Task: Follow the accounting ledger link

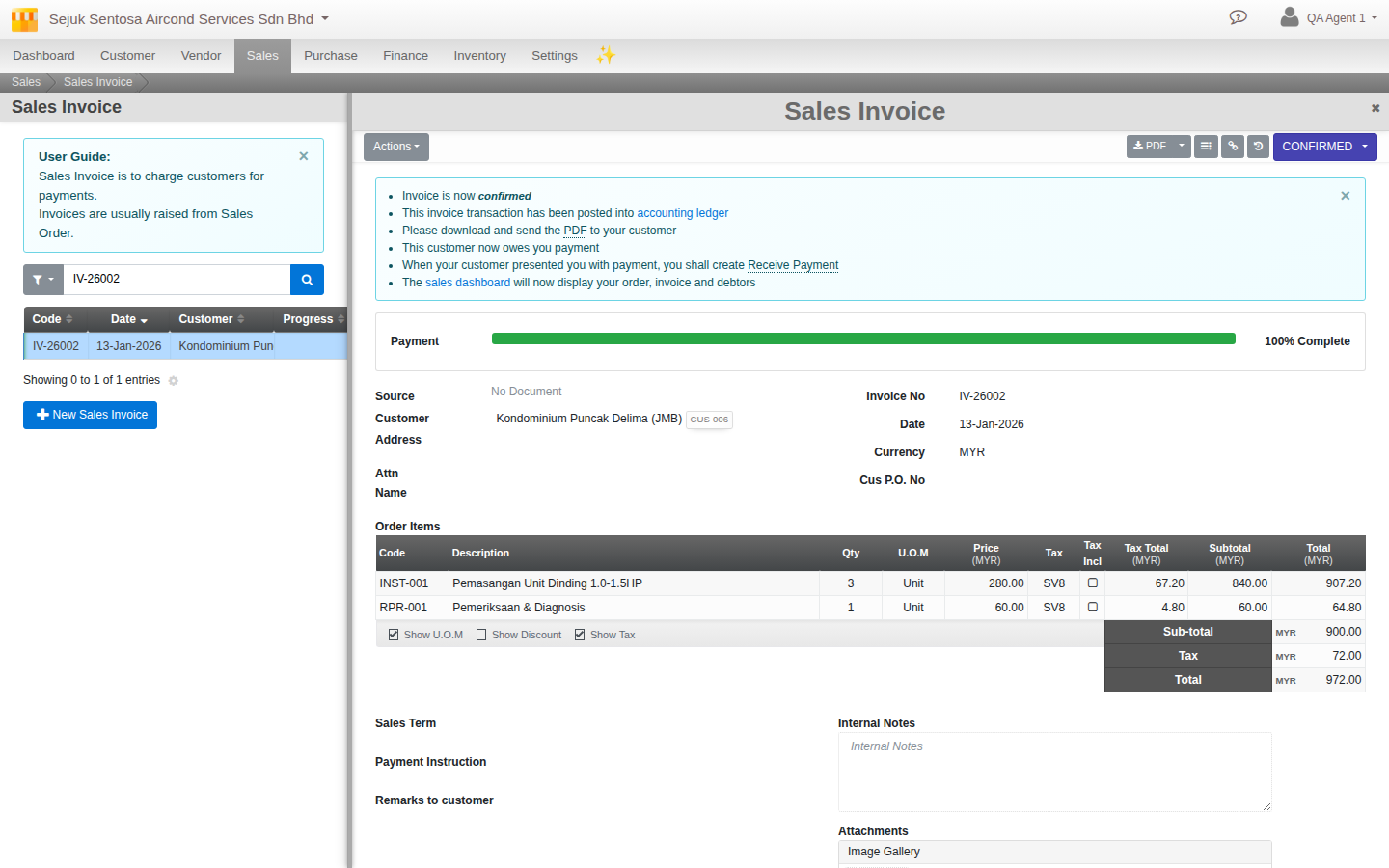Action: 683,213
